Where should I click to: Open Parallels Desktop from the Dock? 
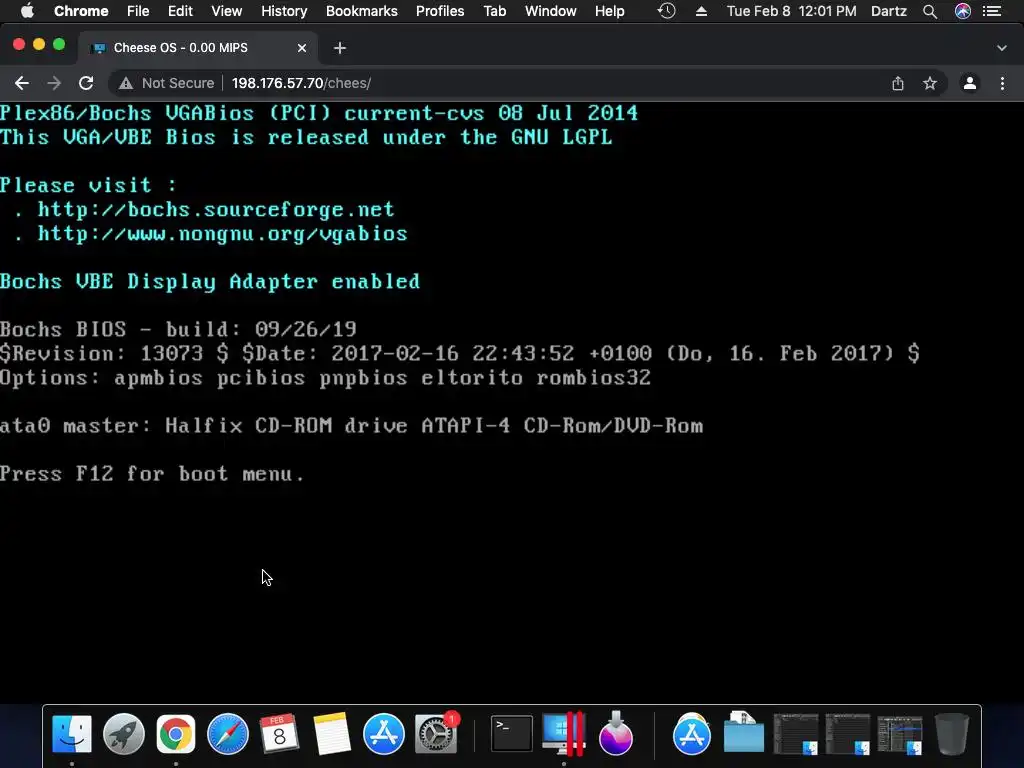point(563,734)
